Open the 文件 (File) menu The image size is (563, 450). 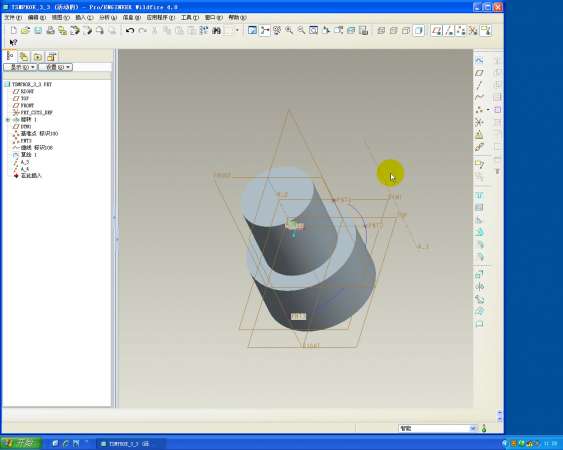13,17
